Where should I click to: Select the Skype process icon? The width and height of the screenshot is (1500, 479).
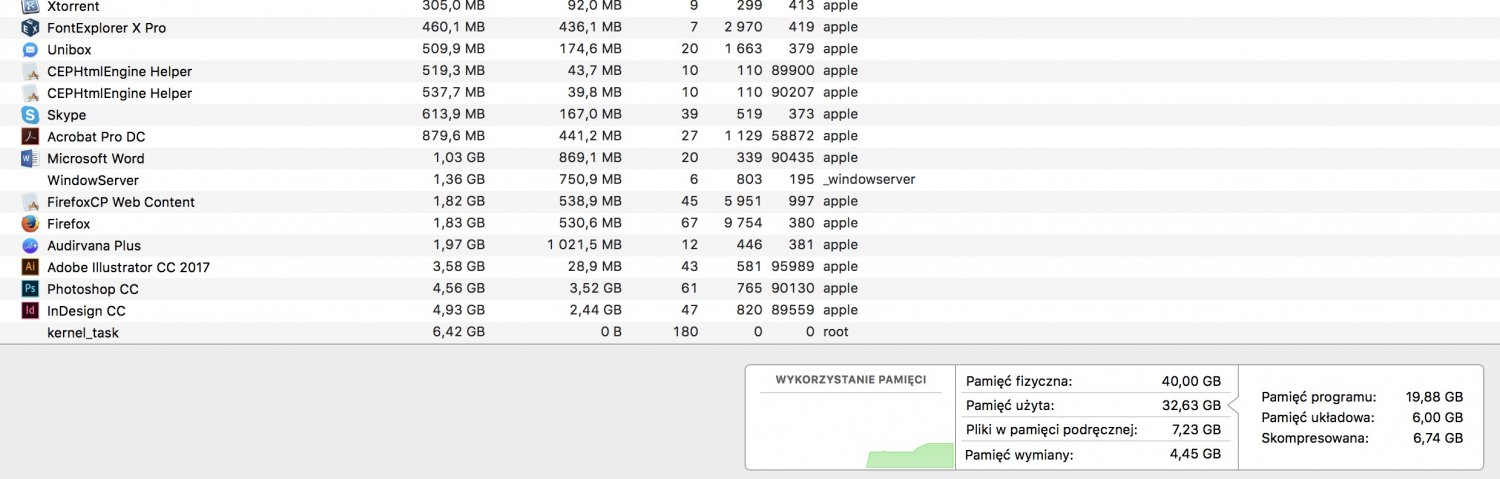[30, 115]
